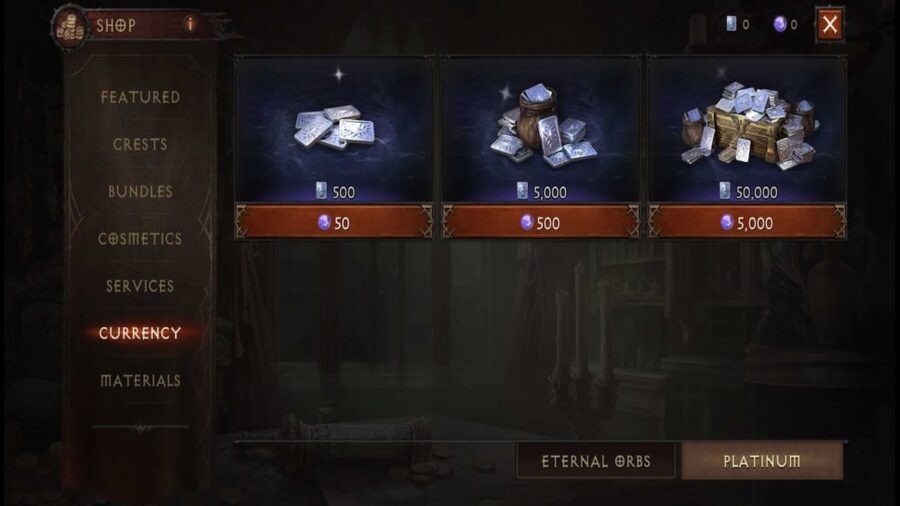
Task: Switch to the Platinum tab
Action: point(762,461)
